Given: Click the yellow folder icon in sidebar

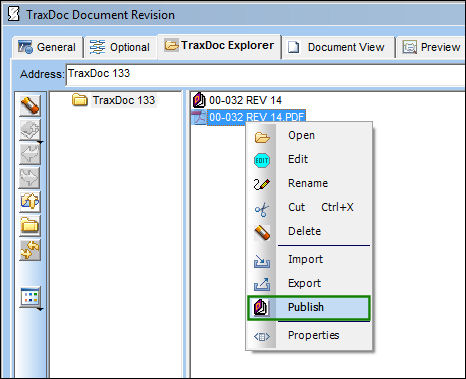Looking at the screenshot, I should tap(30, 226).
